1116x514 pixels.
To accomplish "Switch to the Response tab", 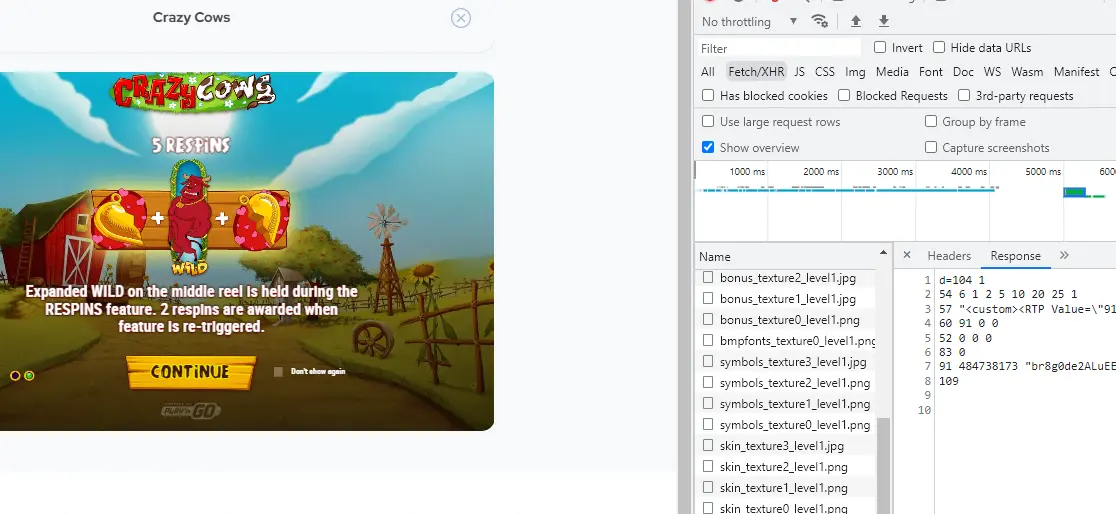I will pos(1015,256).
